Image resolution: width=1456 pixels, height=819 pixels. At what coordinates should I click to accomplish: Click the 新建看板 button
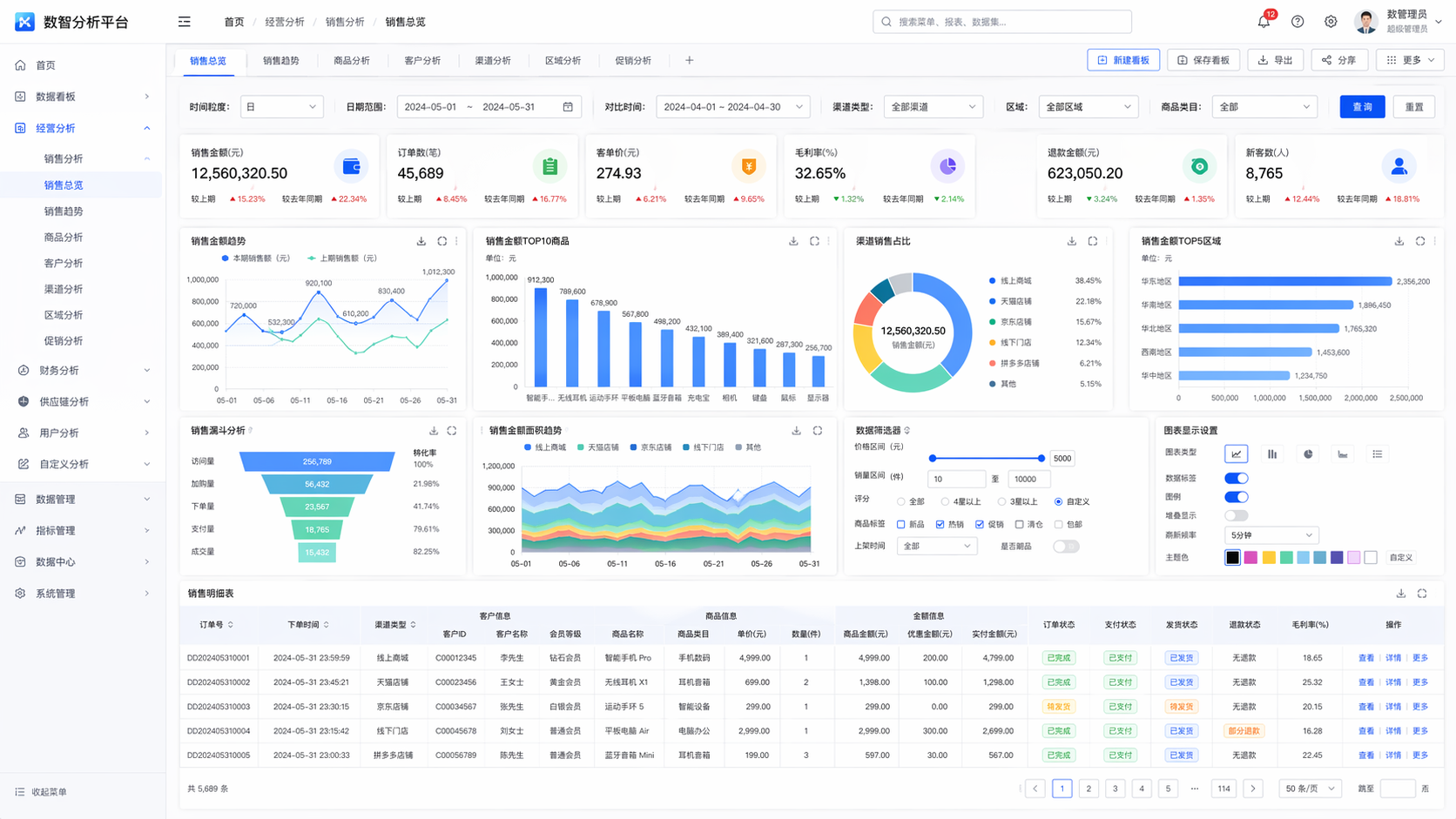tap(1123, 60)
